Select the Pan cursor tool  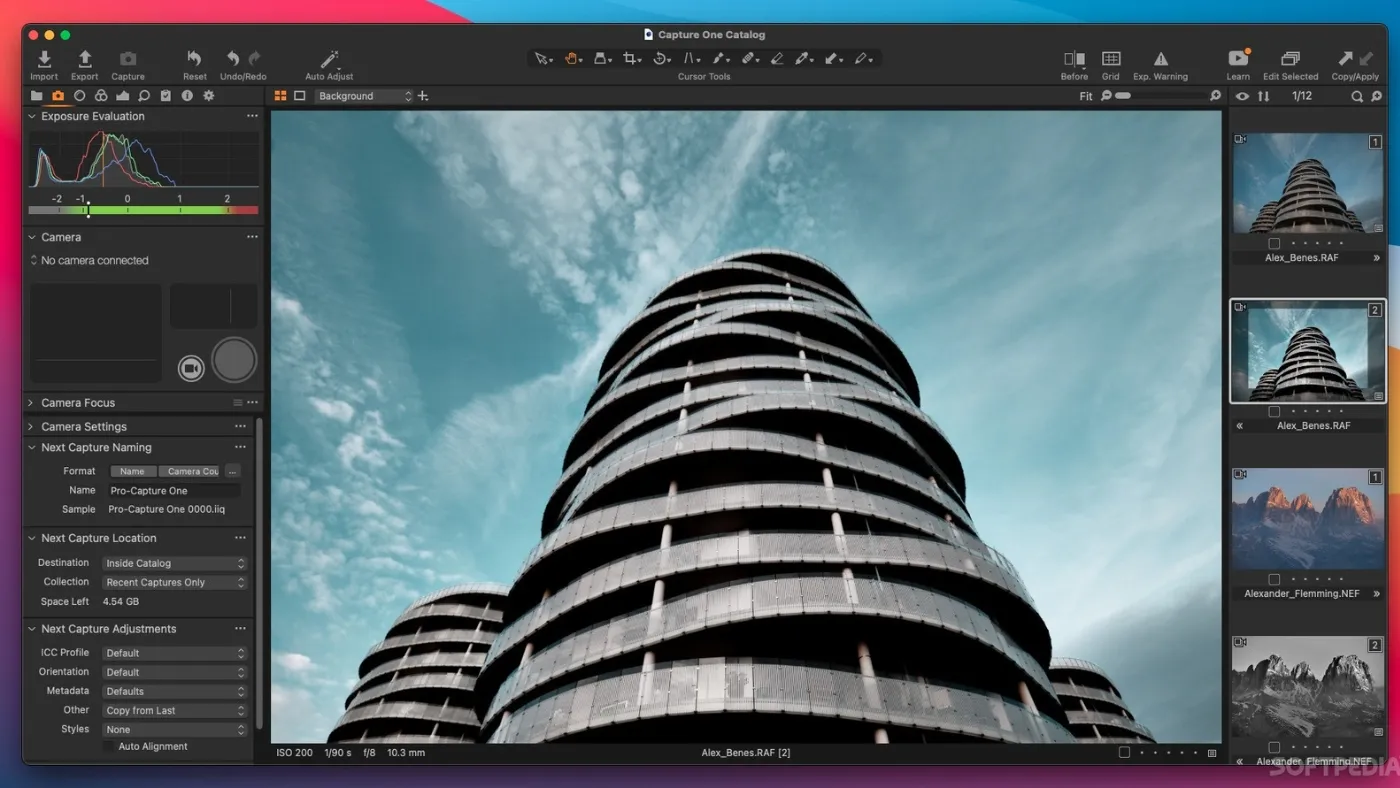coord(573,58)
